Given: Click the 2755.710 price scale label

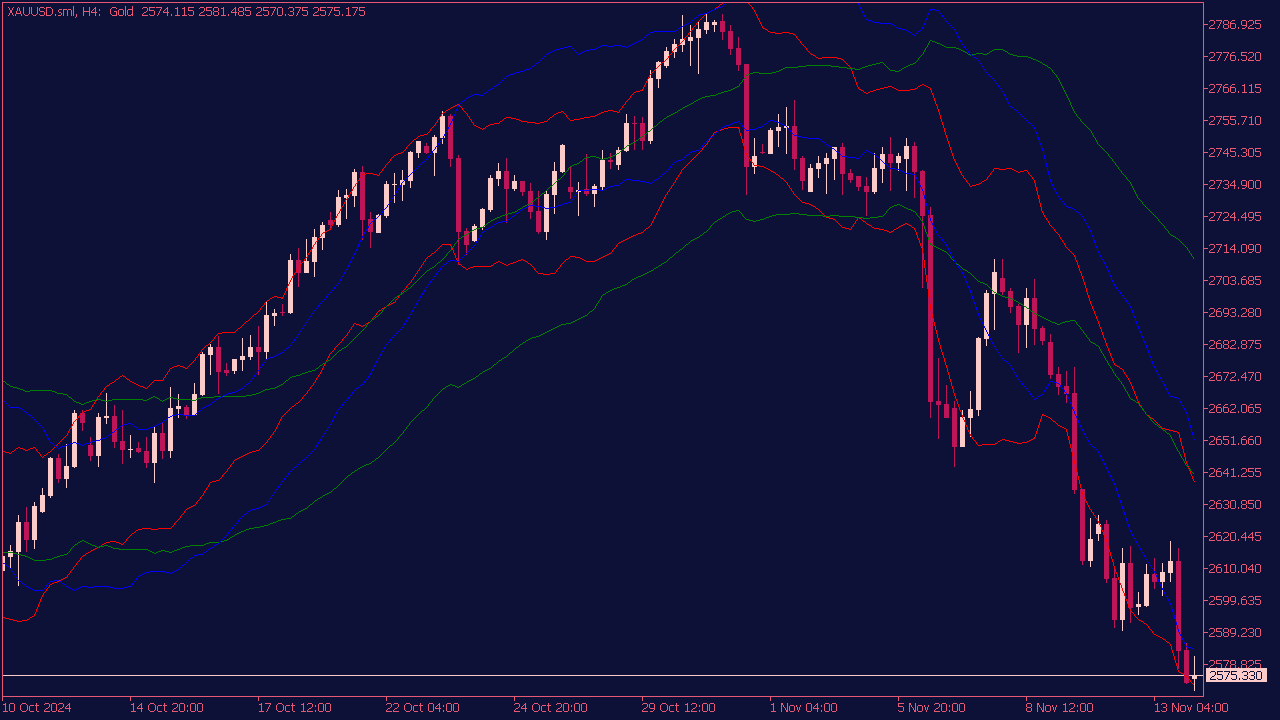Looking at the screenshot, I should (x=1237, y=120).
